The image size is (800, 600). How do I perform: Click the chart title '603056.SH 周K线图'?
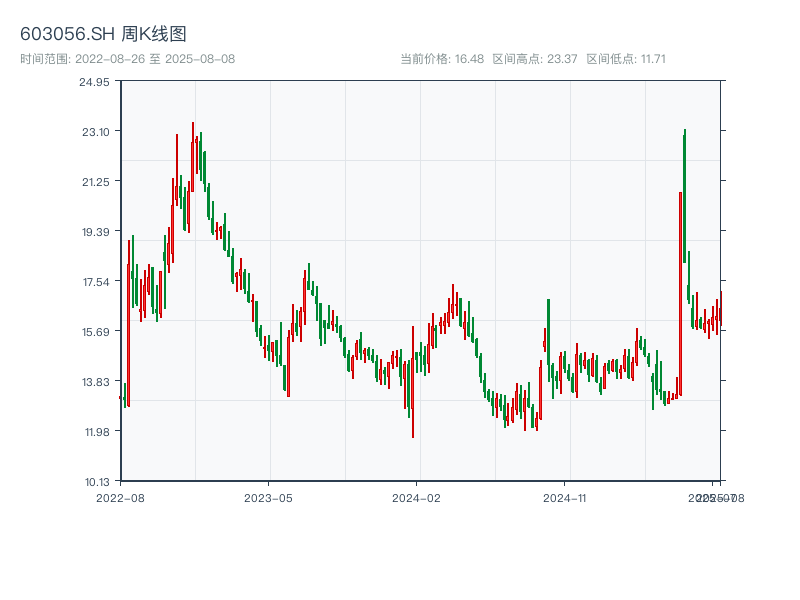click(x=103, y=34)
